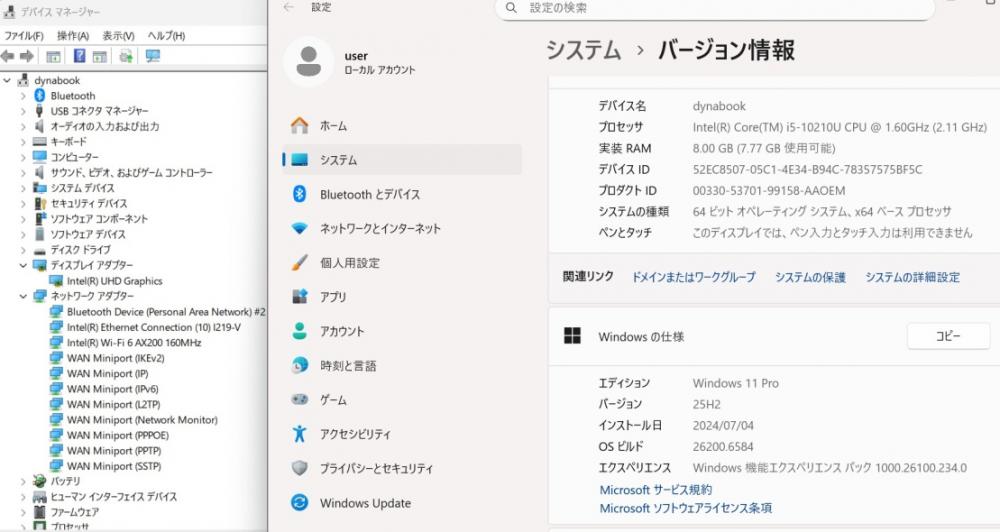
Task: Click the edition value Windows 11 Pro
Action: tap(735, 383)
